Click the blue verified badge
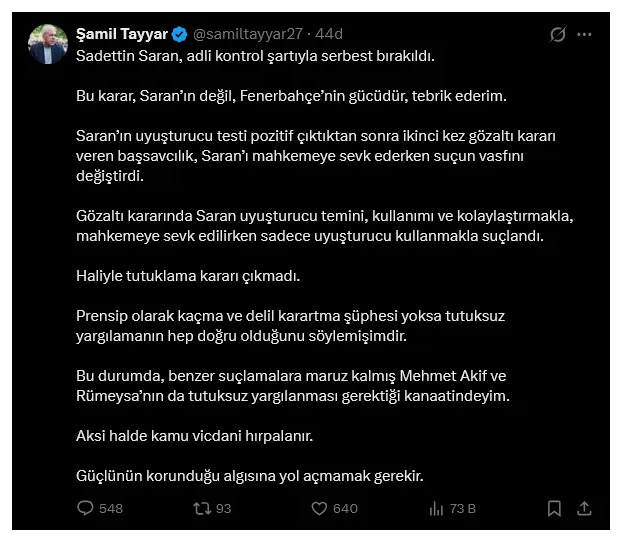 point(180,34)
